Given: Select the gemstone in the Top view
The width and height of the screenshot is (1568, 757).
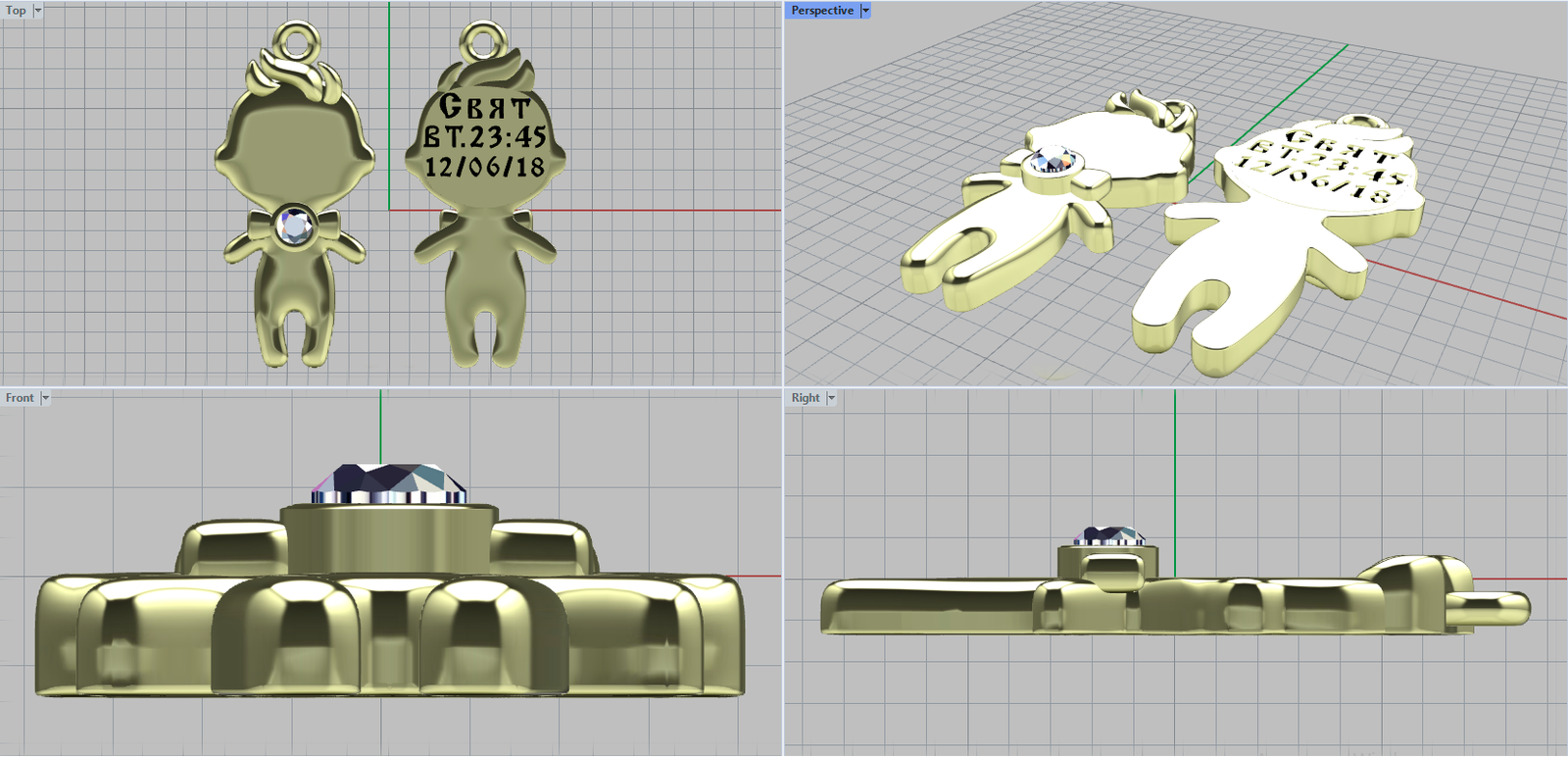Looking at the screenshot, I should (294, 227).
